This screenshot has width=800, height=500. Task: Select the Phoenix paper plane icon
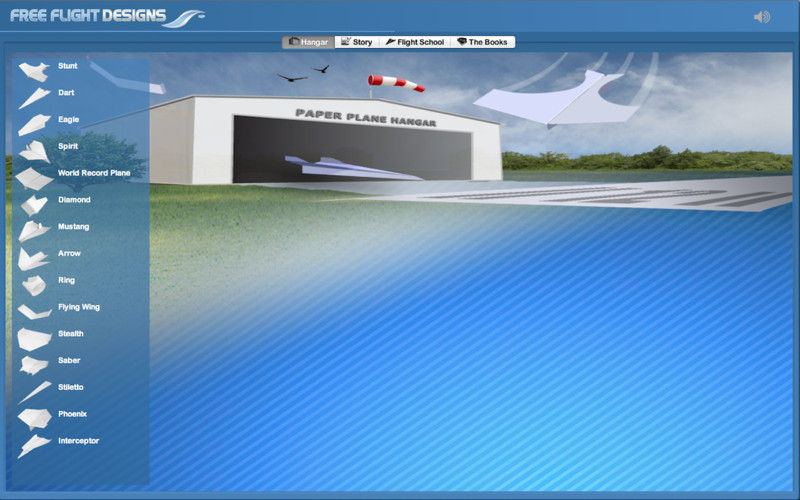(35, 419)
